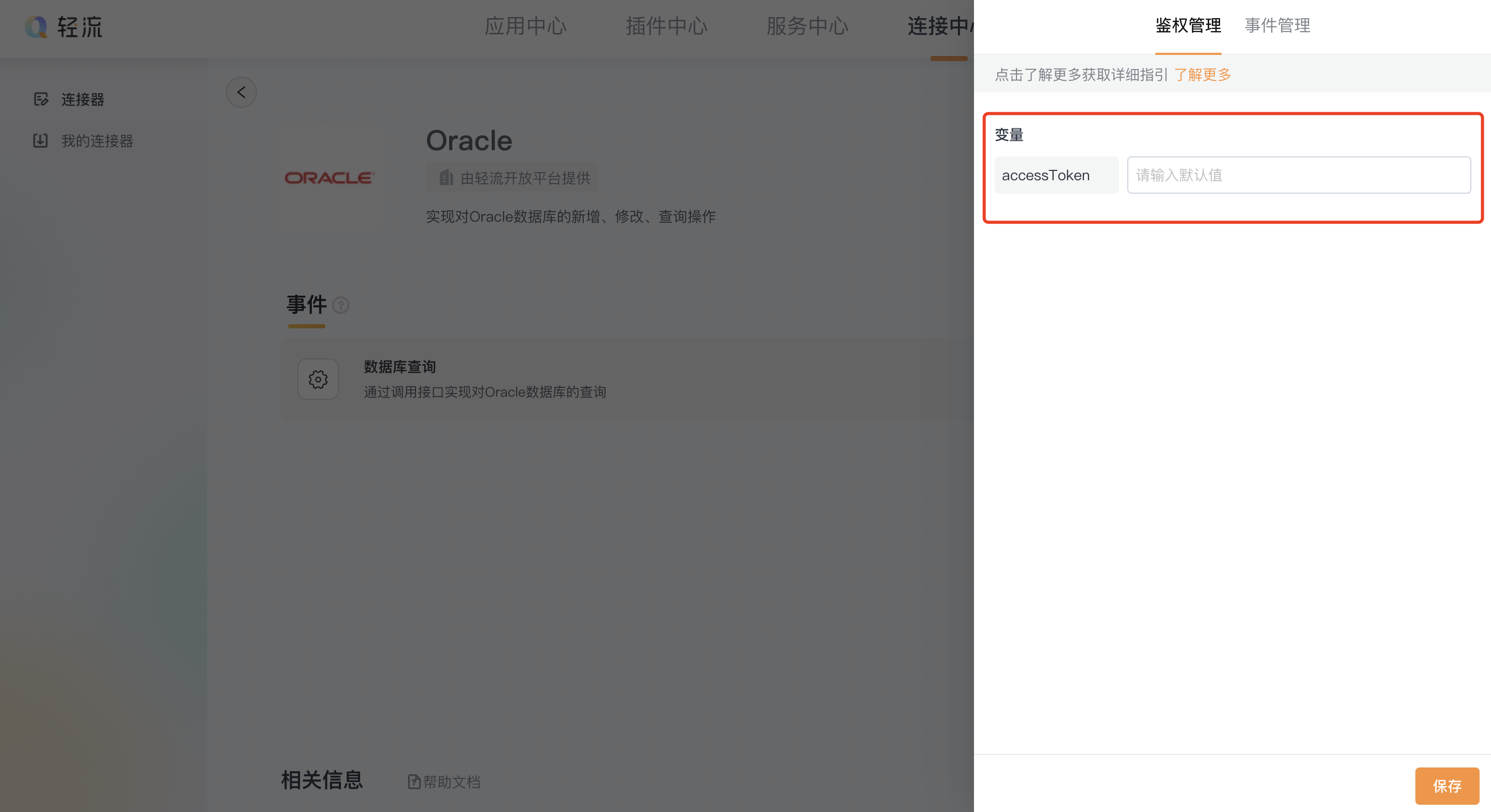
Task: Click the accessToken default value input
Action: 1299,175
